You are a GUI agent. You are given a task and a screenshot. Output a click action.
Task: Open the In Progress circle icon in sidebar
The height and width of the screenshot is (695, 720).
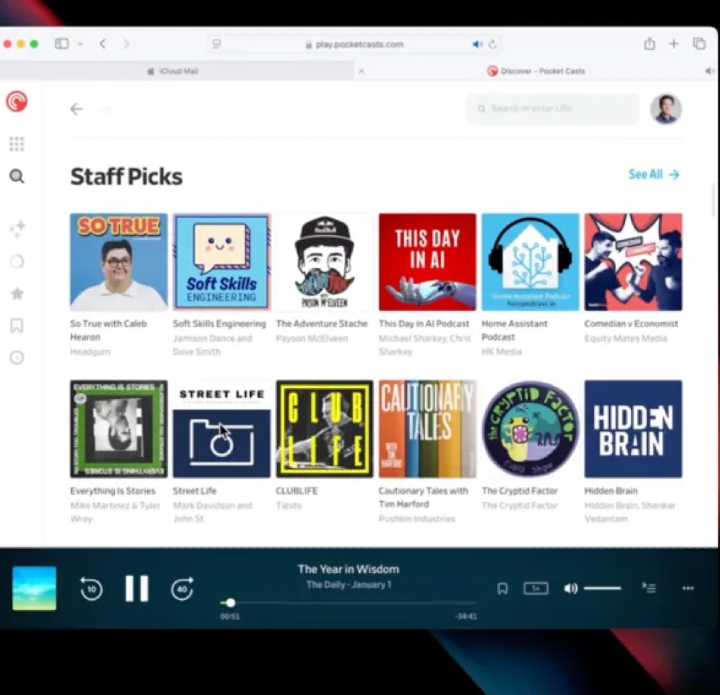pos(17,261)
